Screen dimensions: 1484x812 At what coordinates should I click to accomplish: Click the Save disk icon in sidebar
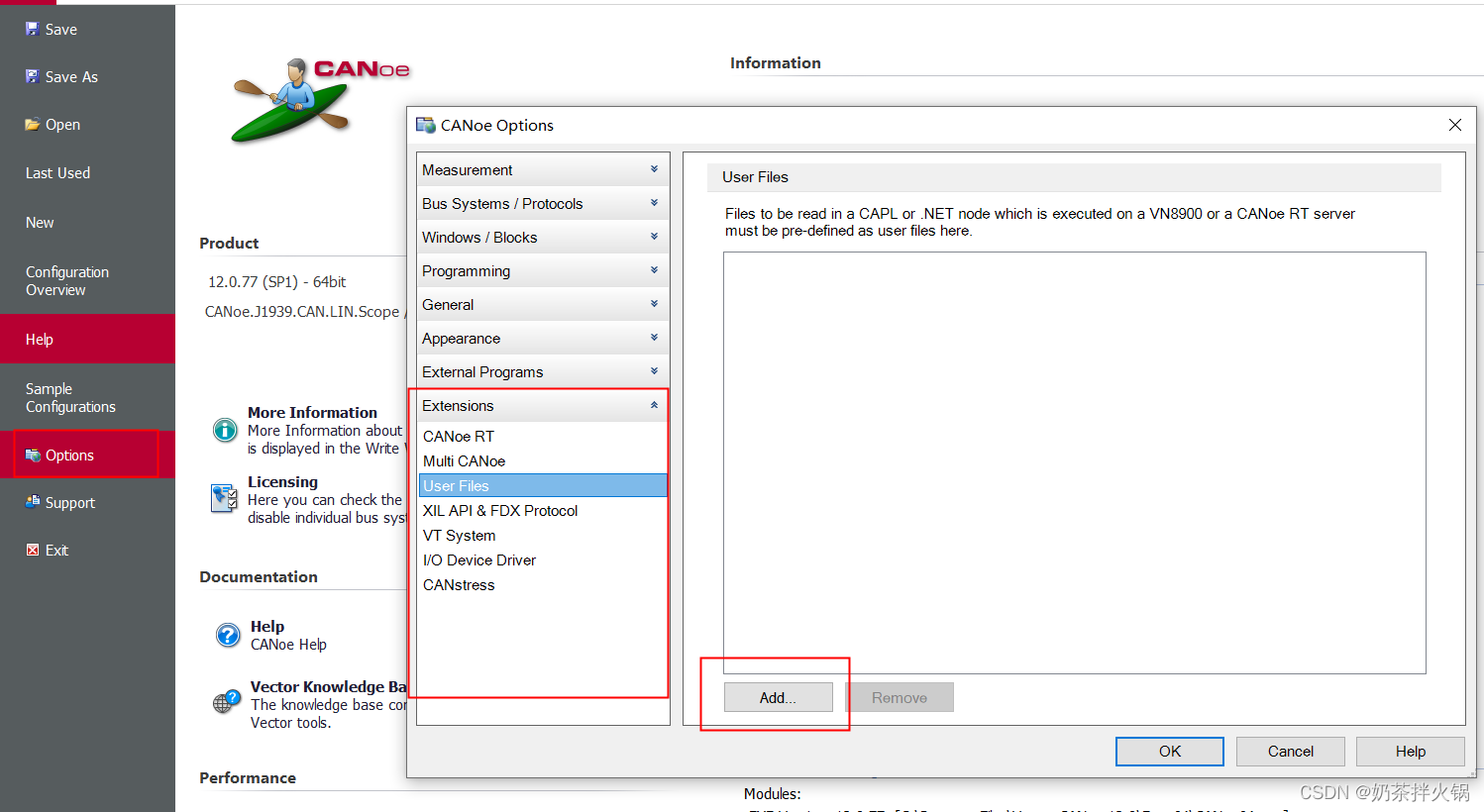pos(33,29)
